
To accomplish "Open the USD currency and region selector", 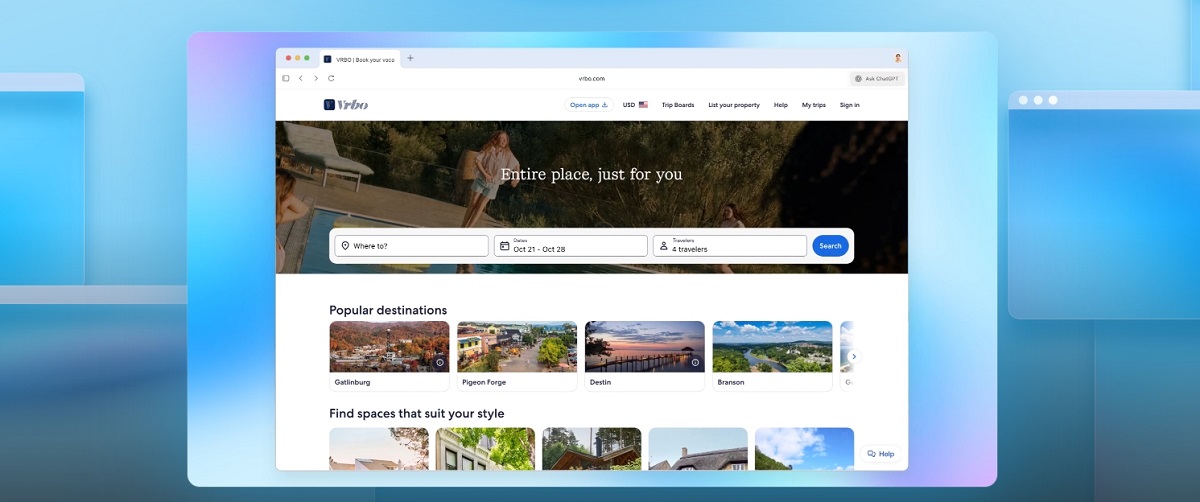I will [x=635, y=105].
